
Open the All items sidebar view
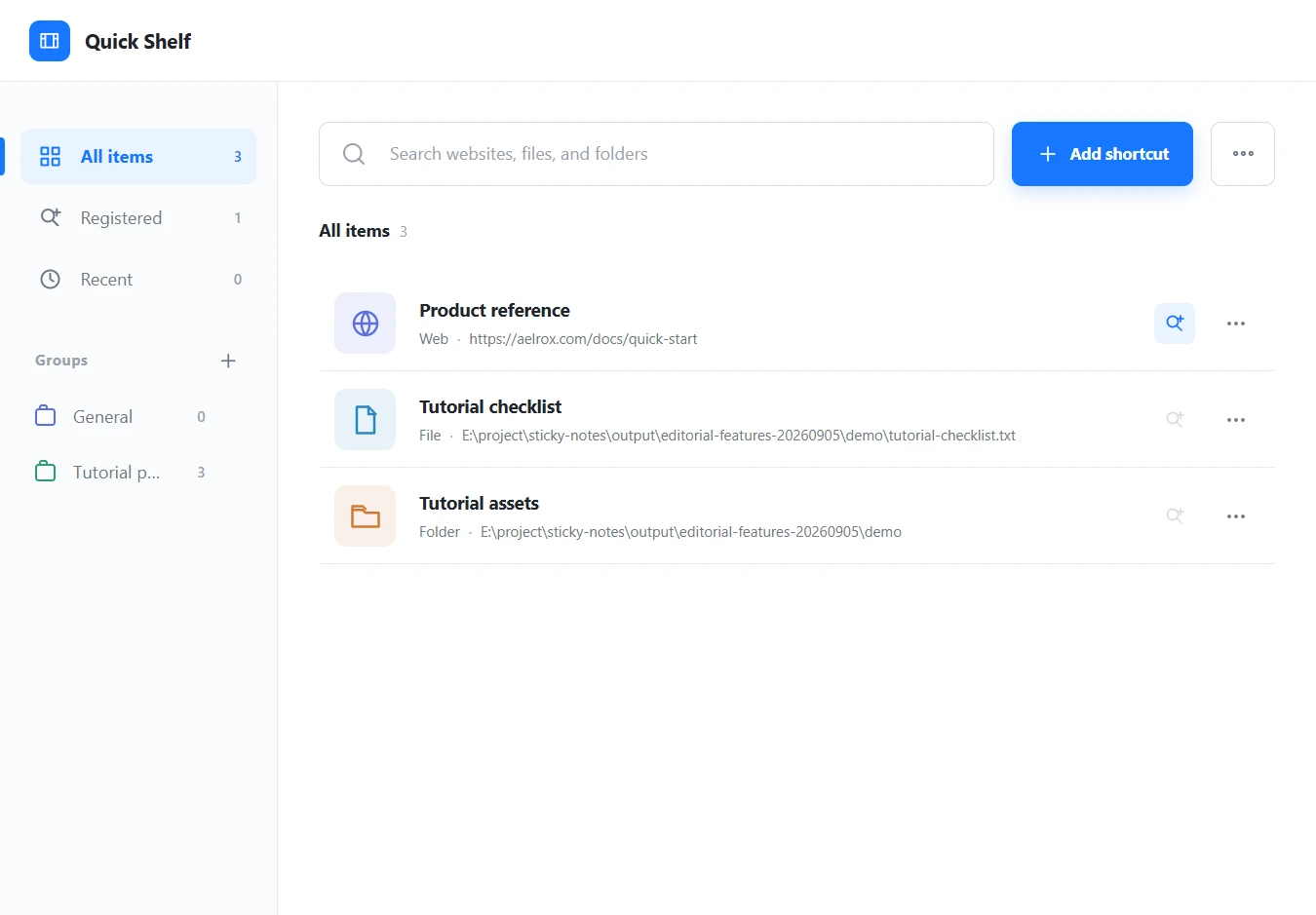(x=138, y=156)
